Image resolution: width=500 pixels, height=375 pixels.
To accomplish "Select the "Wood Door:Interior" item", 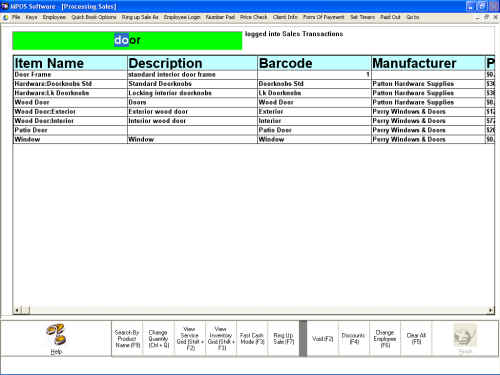I will click(x=70, y=121).
